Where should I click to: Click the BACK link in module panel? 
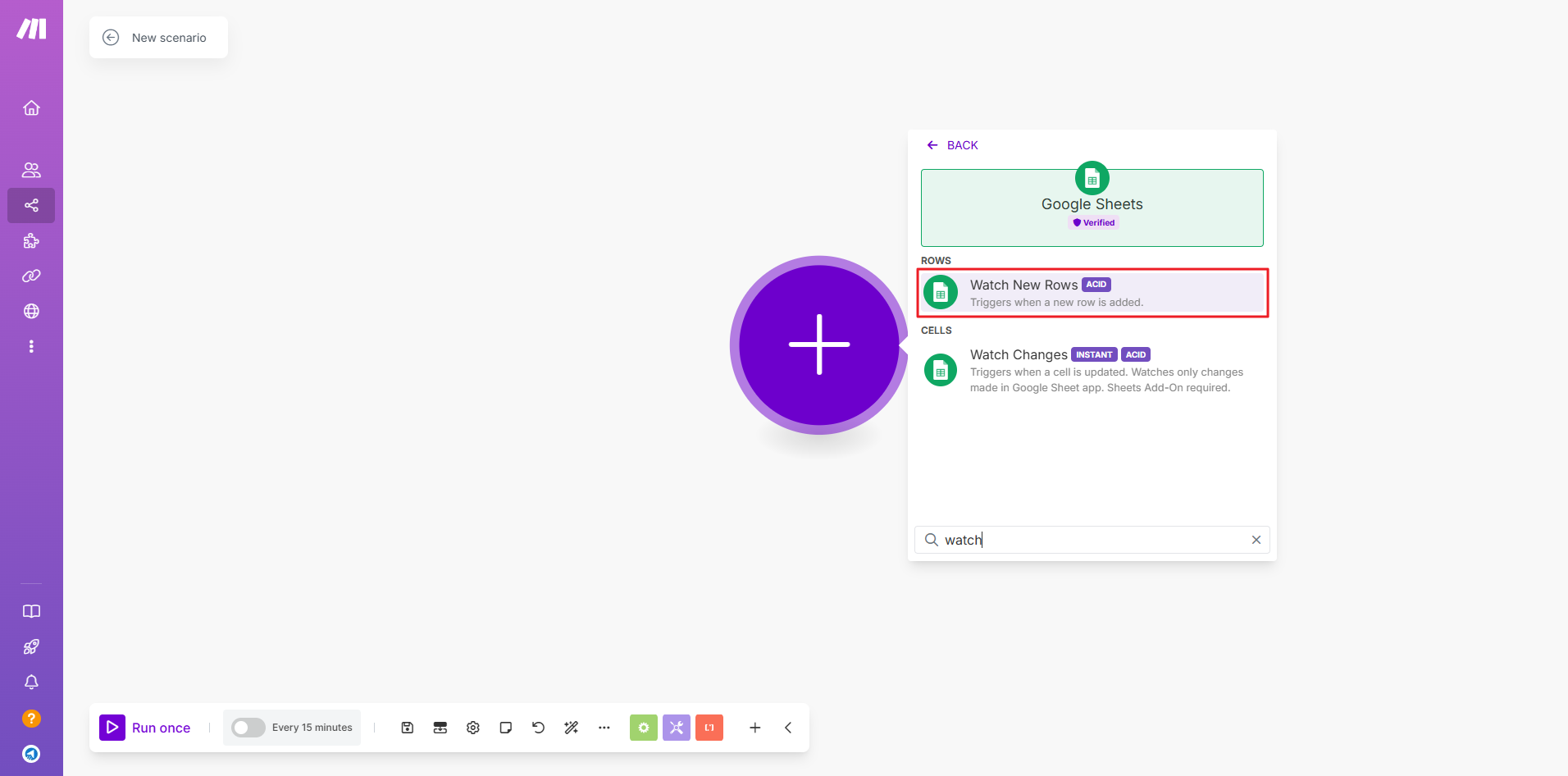pyautogui.click(x=953, y=145)
